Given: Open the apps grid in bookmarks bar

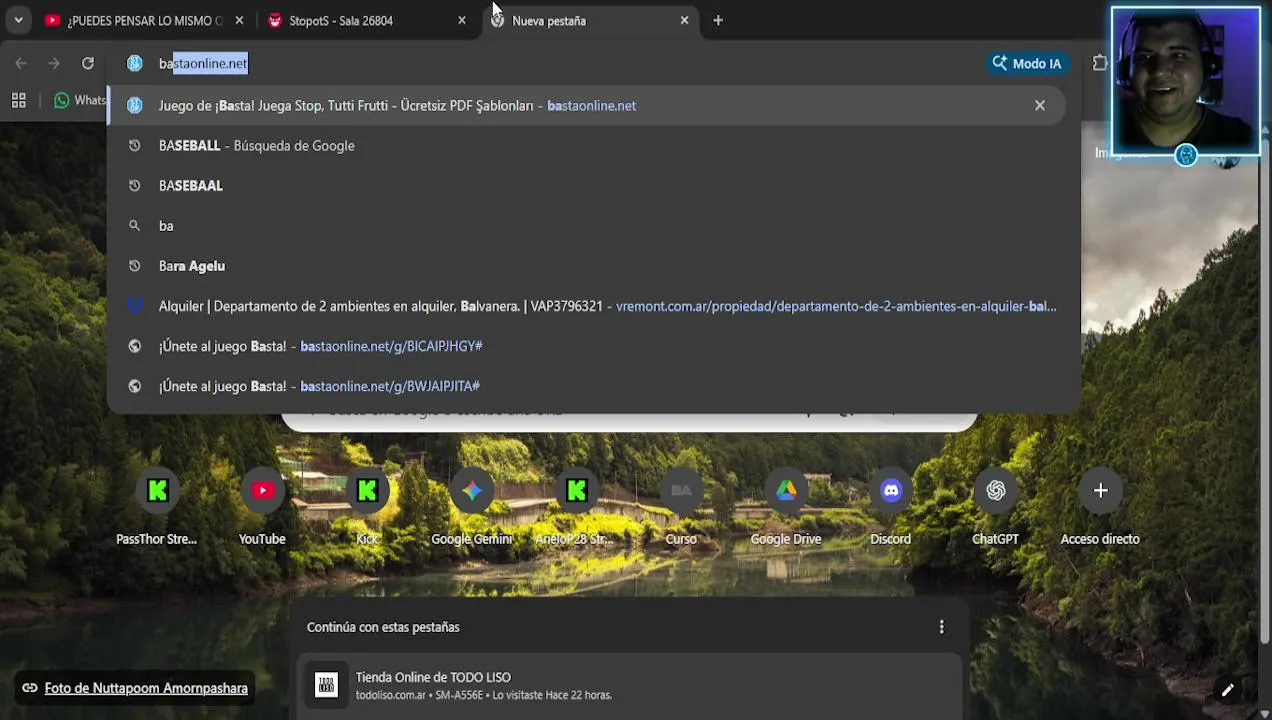Looking at the screenshot, I should 18,100.
